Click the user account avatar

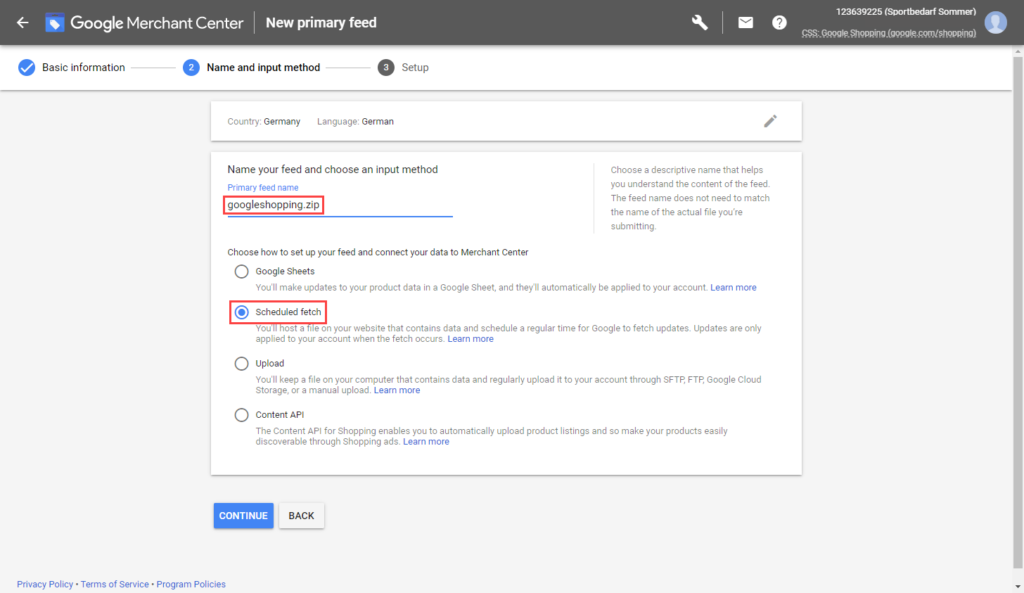995,22
